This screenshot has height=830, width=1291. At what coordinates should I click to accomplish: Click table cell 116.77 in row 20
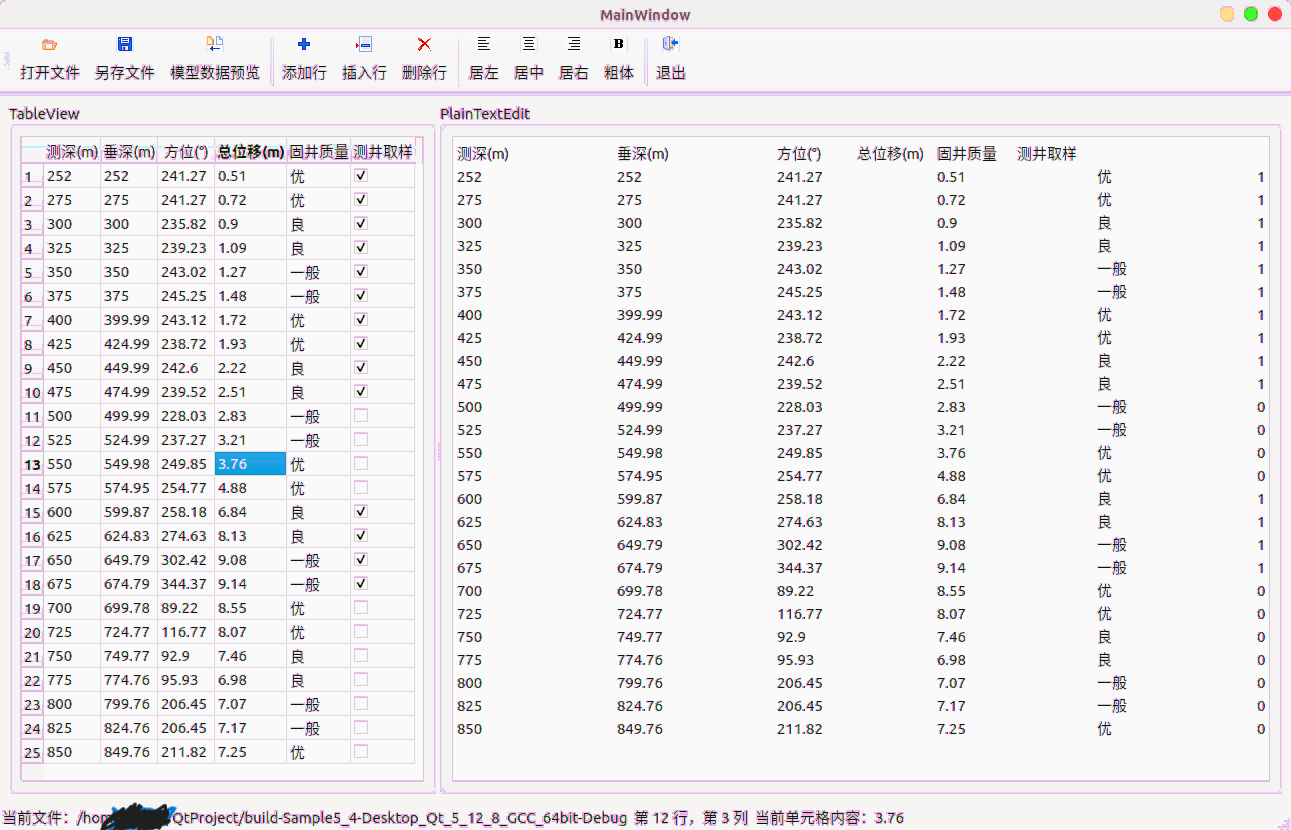186,632
